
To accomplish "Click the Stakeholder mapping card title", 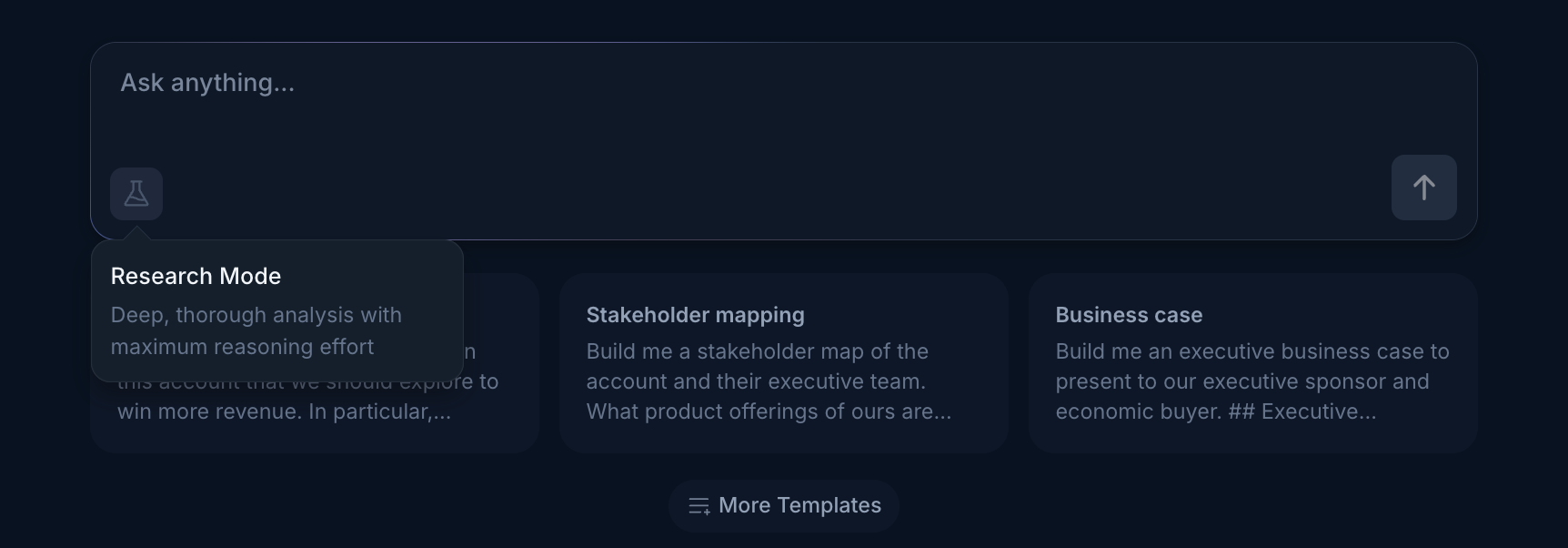I will click(695, 315).
